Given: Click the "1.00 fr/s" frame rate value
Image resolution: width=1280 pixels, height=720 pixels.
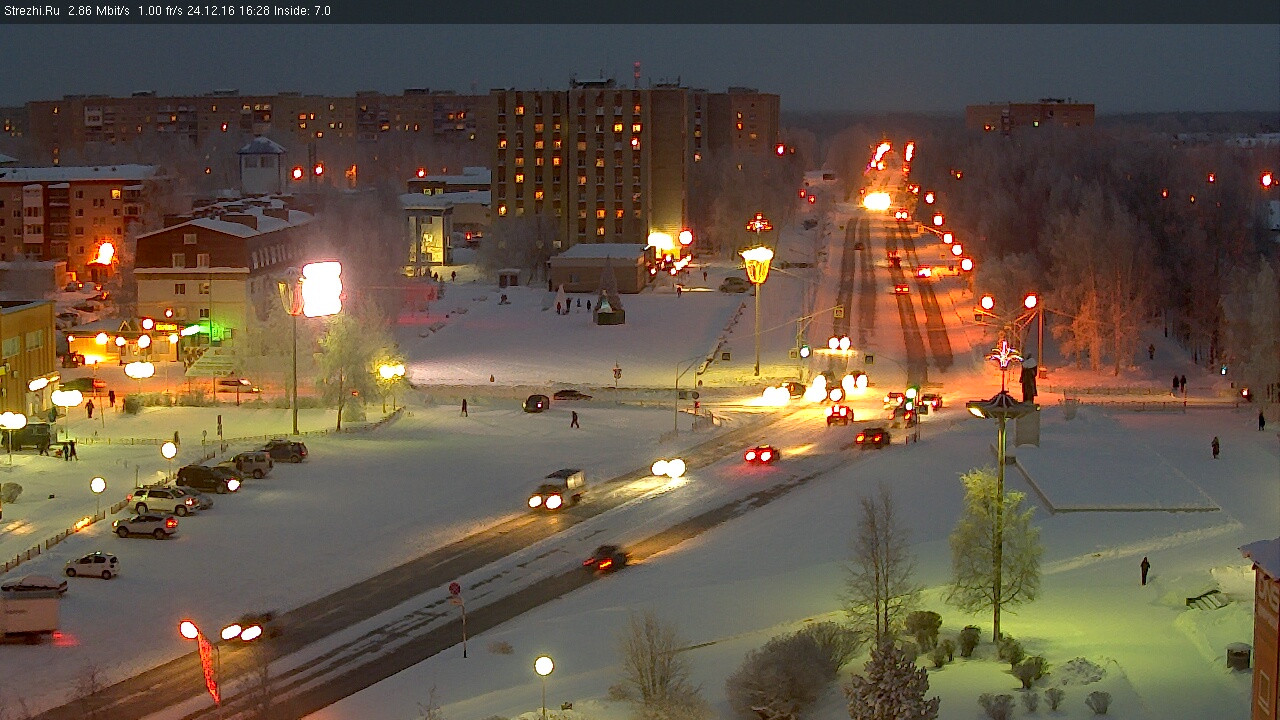Looking at the screenshot, I should coord(160,11).
